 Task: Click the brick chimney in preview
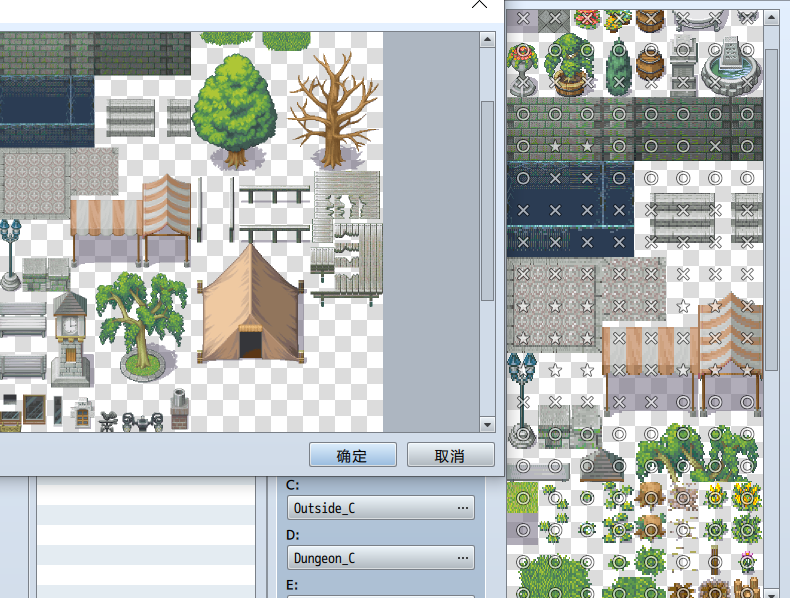coord(179,409)
